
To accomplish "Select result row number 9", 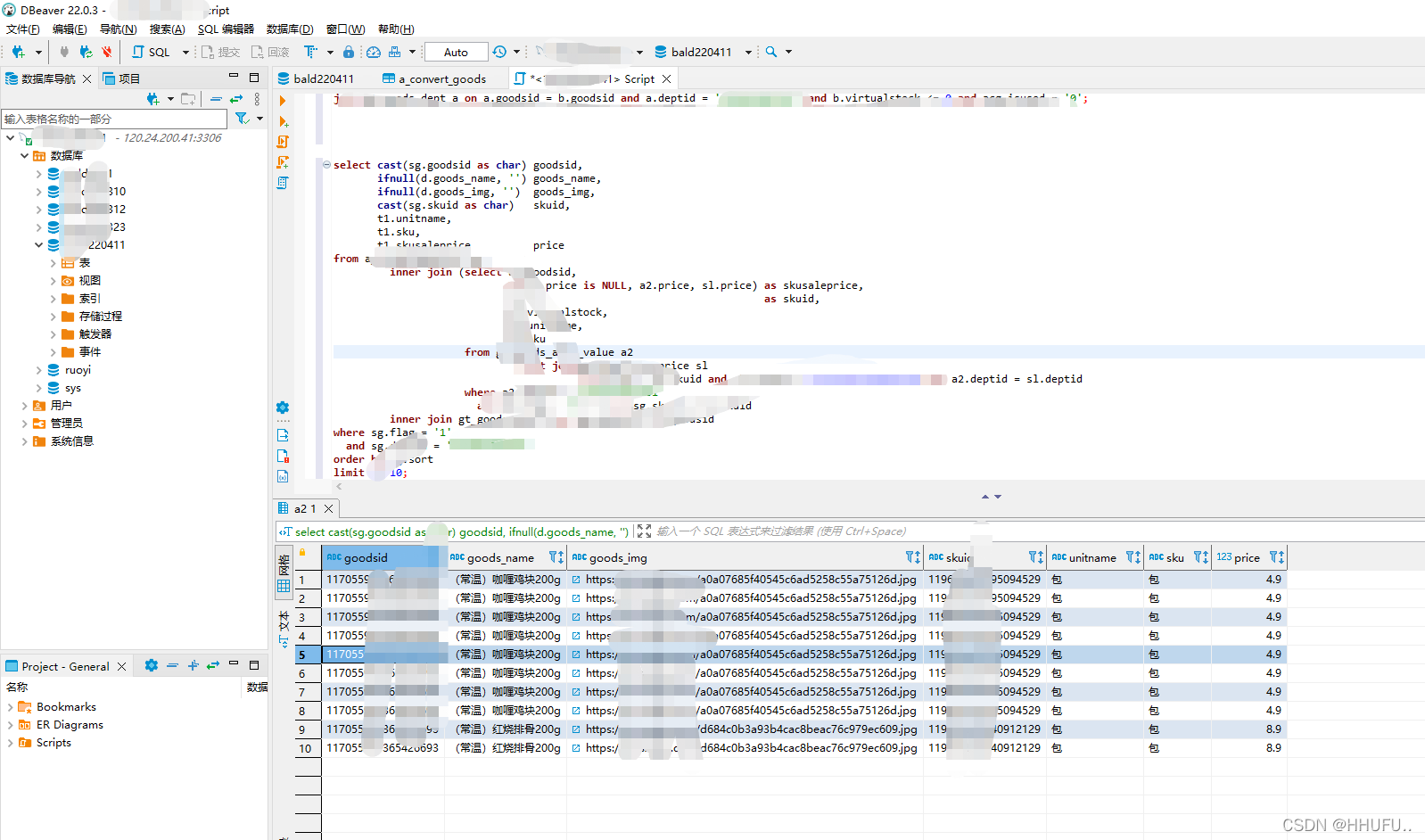I will click(x=302, y=729).
